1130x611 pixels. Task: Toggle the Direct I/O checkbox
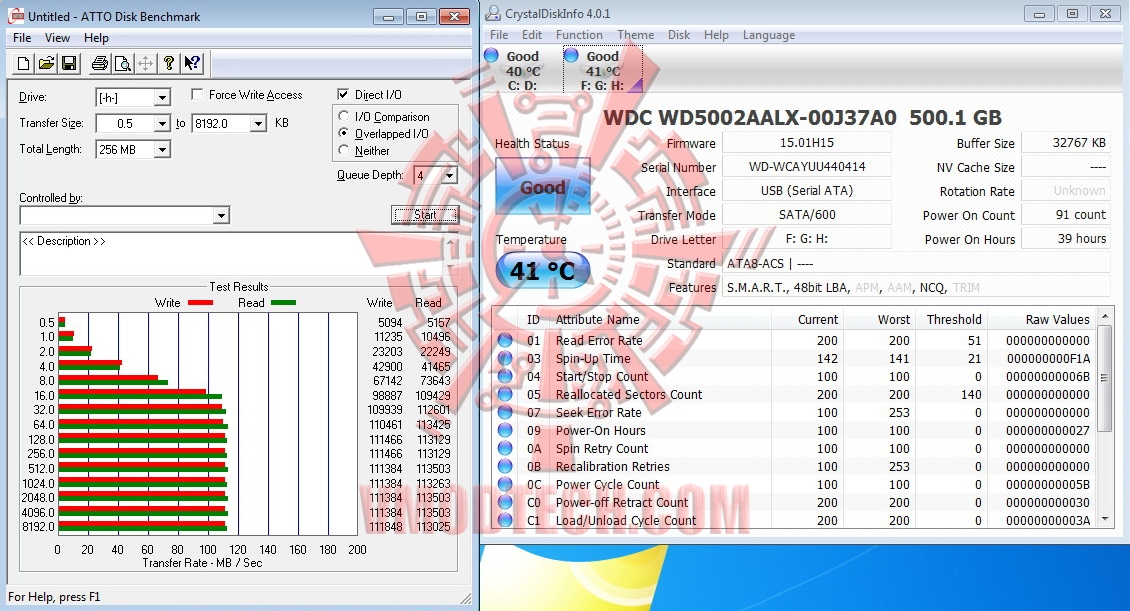[x=343, y=94]
